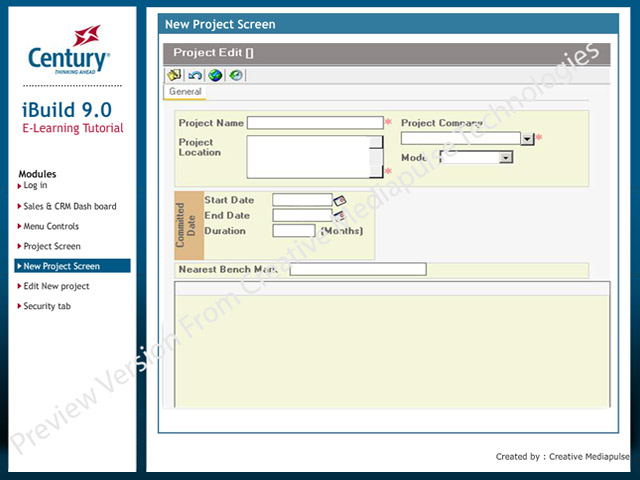This screenshot has width=640, height=480.
Task: Click the Project Location scrollbar
Action: pyautogui.click(x=376, y=156)
